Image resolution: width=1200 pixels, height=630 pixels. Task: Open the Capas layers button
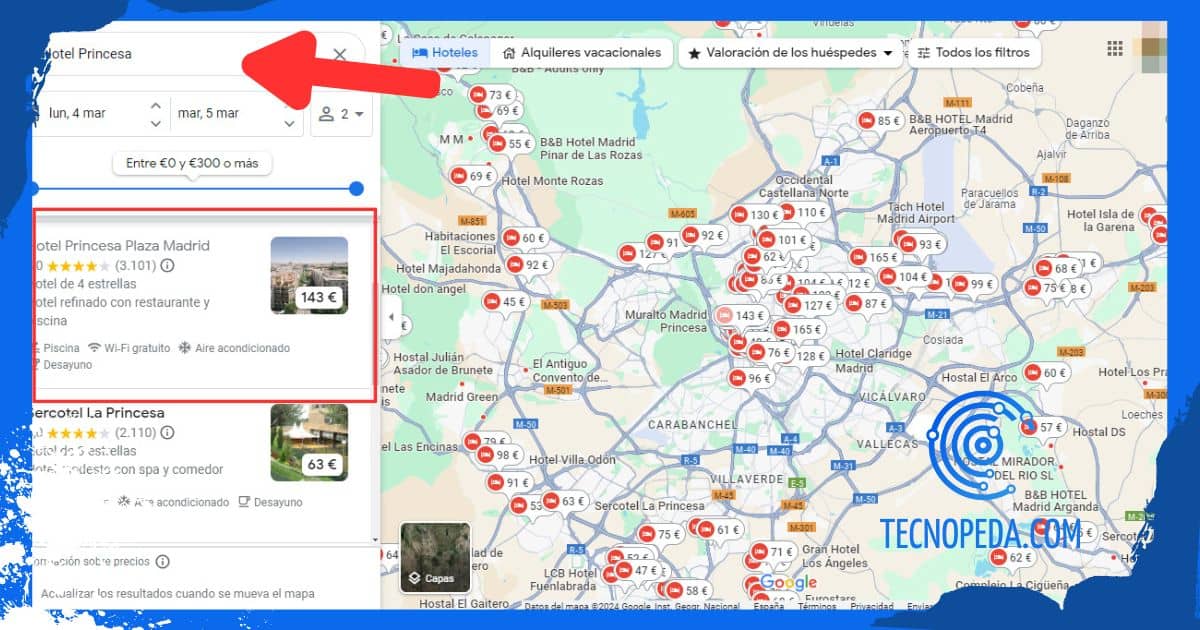[435, 558]
